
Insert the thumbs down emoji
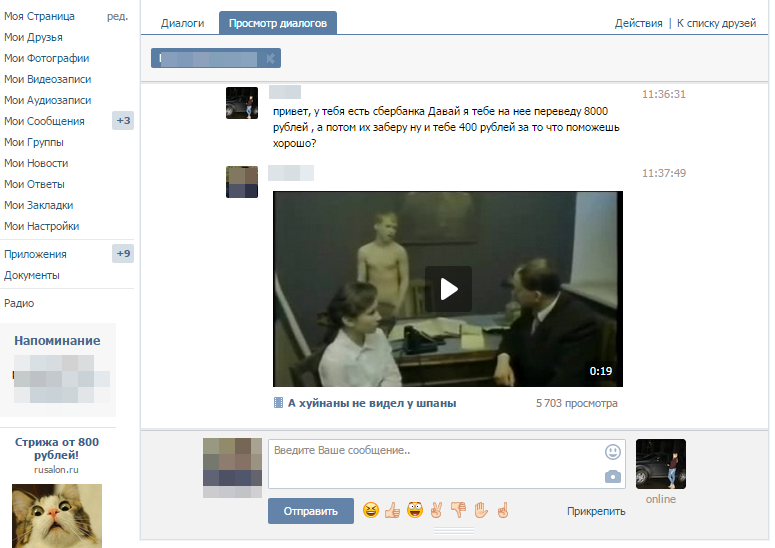459,511
